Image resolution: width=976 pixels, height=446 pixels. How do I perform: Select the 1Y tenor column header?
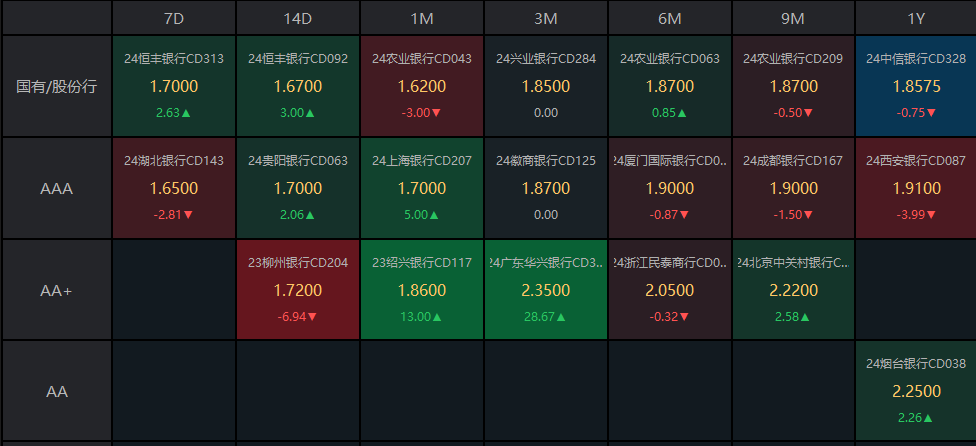(x=917, y=18)
